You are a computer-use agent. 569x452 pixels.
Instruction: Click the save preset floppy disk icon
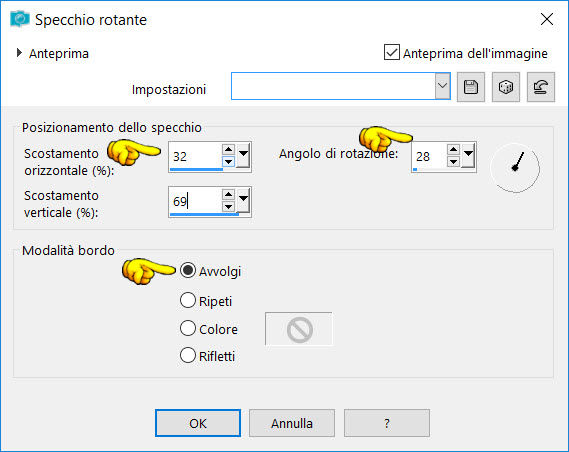471,87
